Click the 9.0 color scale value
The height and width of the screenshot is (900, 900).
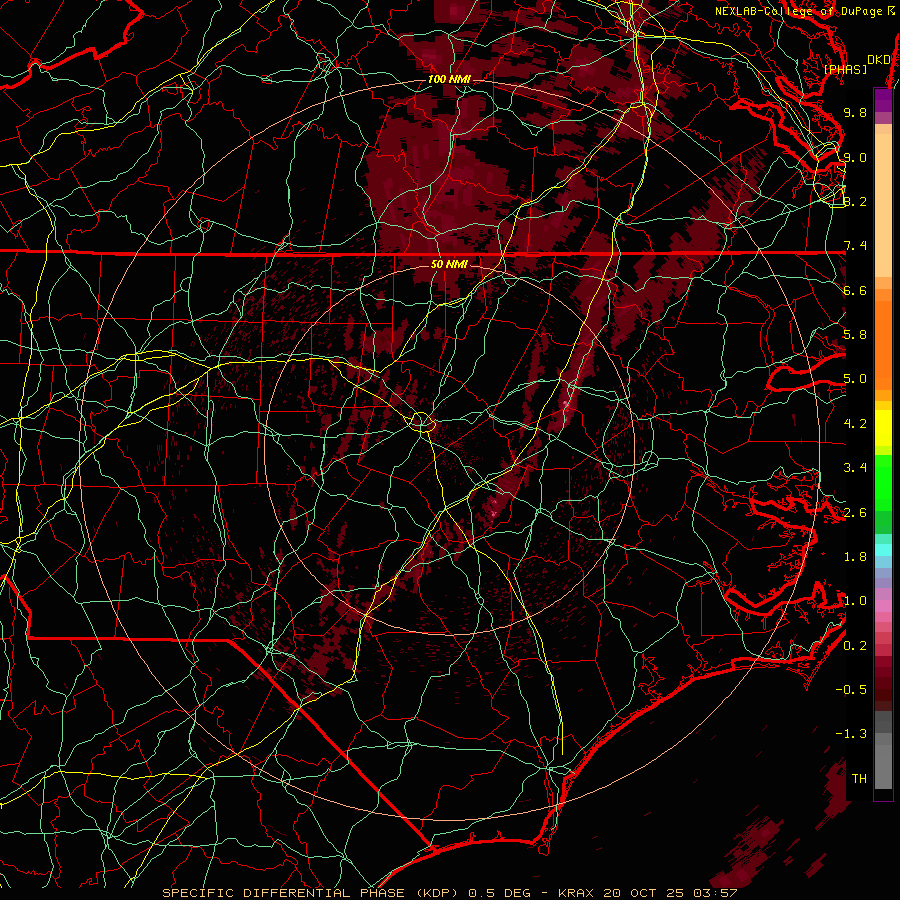click(x=855, y=157)
